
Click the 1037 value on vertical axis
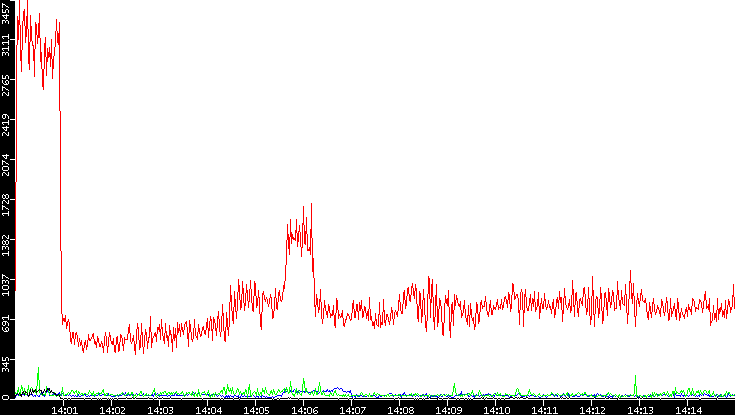6,284
